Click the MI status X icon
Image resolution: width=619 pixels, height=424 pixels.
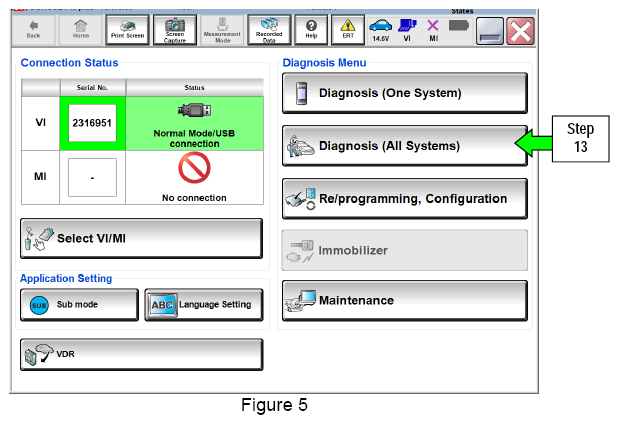[x=433, y=30]
